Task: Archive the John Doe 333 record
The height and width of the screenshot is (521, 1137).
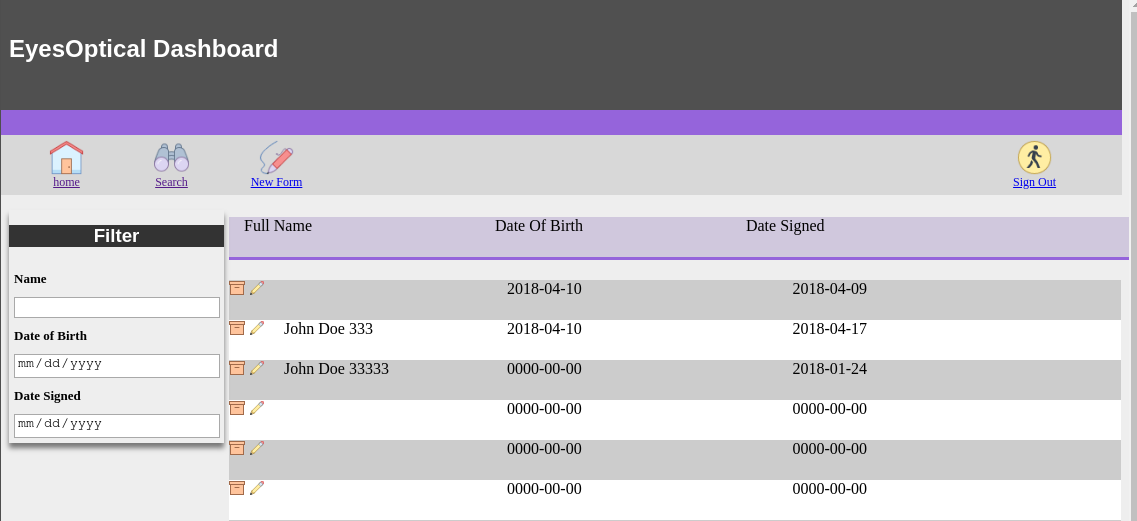Action: coord(237,328)
